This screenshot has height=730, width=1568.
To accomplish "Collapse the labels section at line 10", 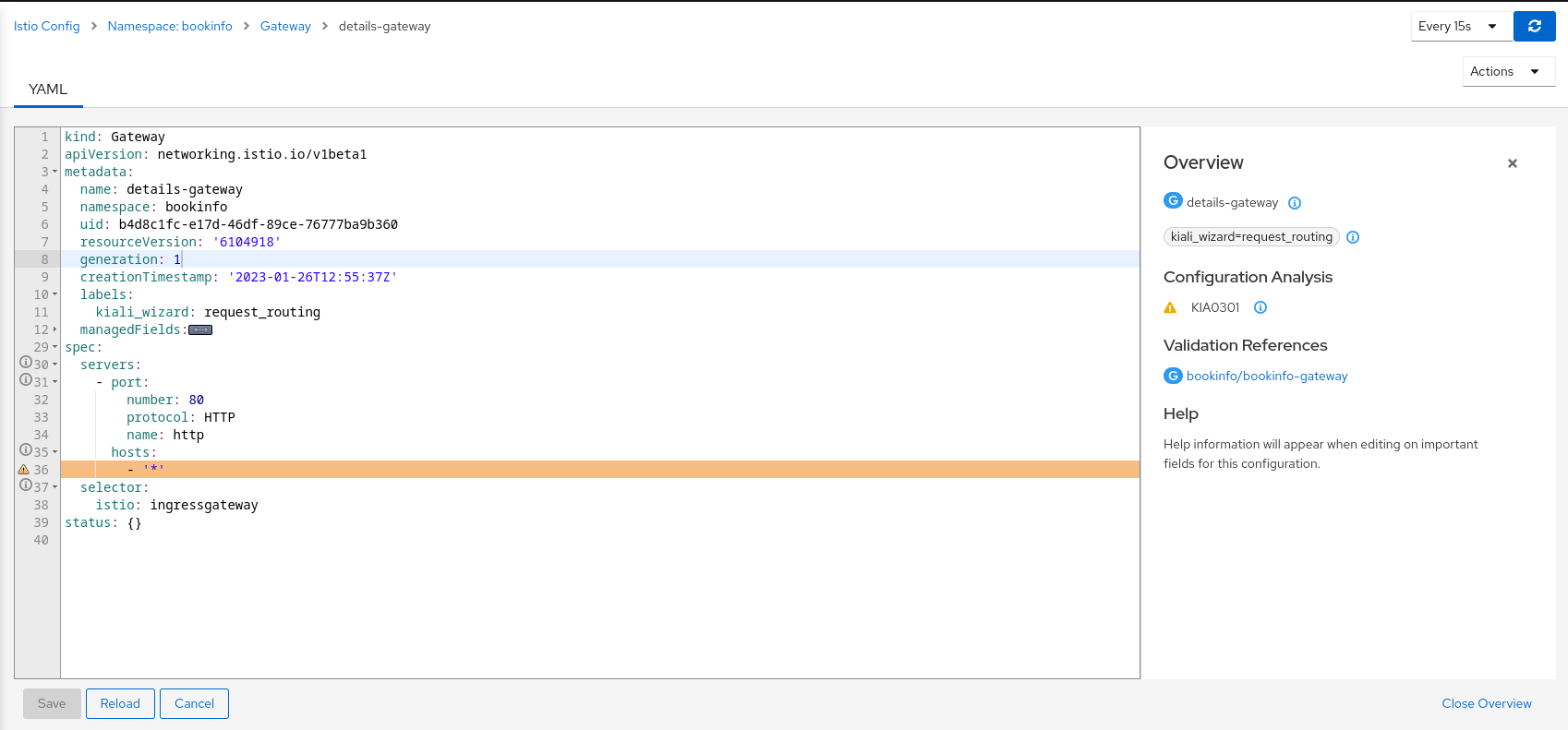I will [54, 293].
